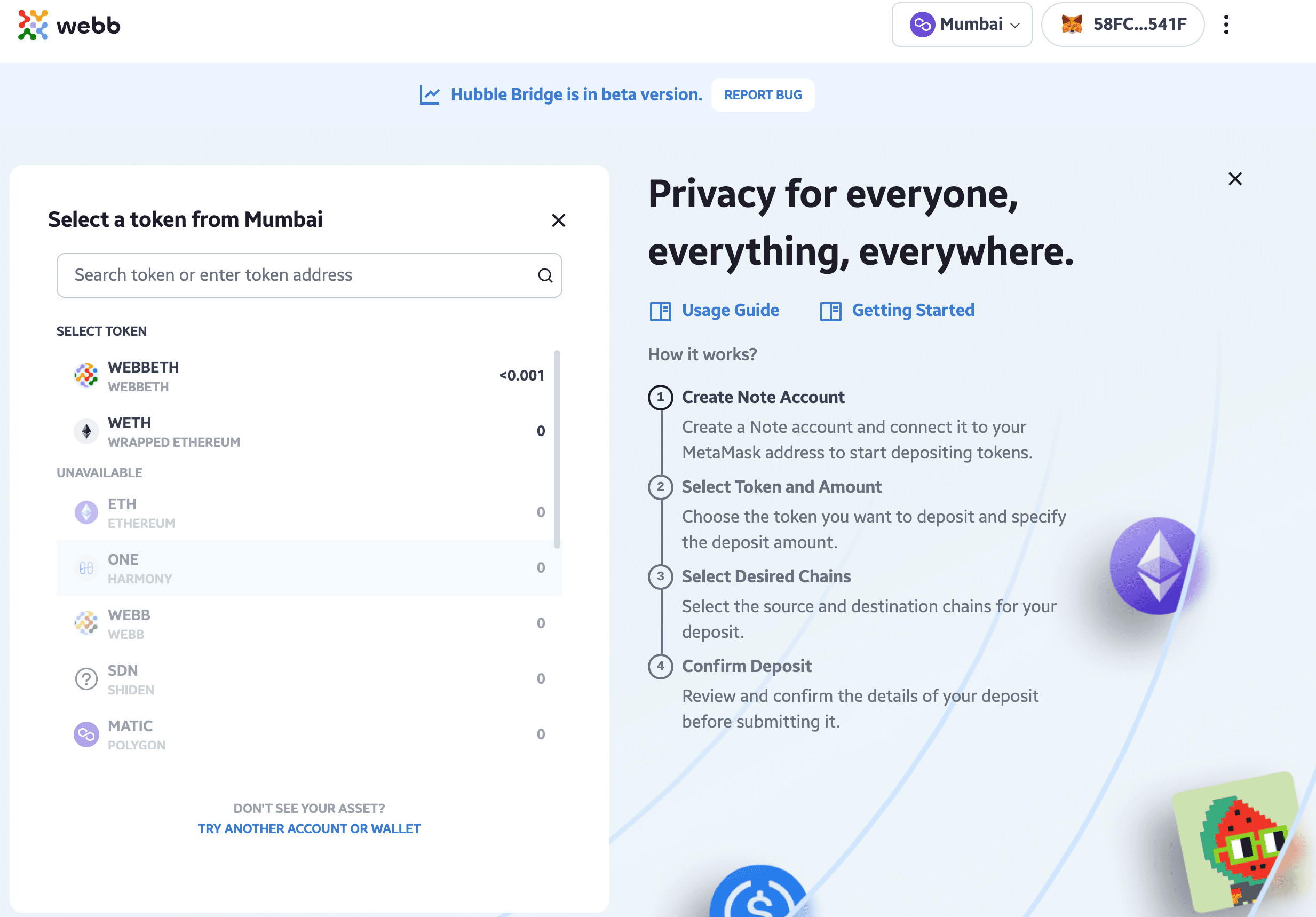Click the How it works? text
Image resolution: width=1316 pixels, height=917 pixels.
pos(702,354)
